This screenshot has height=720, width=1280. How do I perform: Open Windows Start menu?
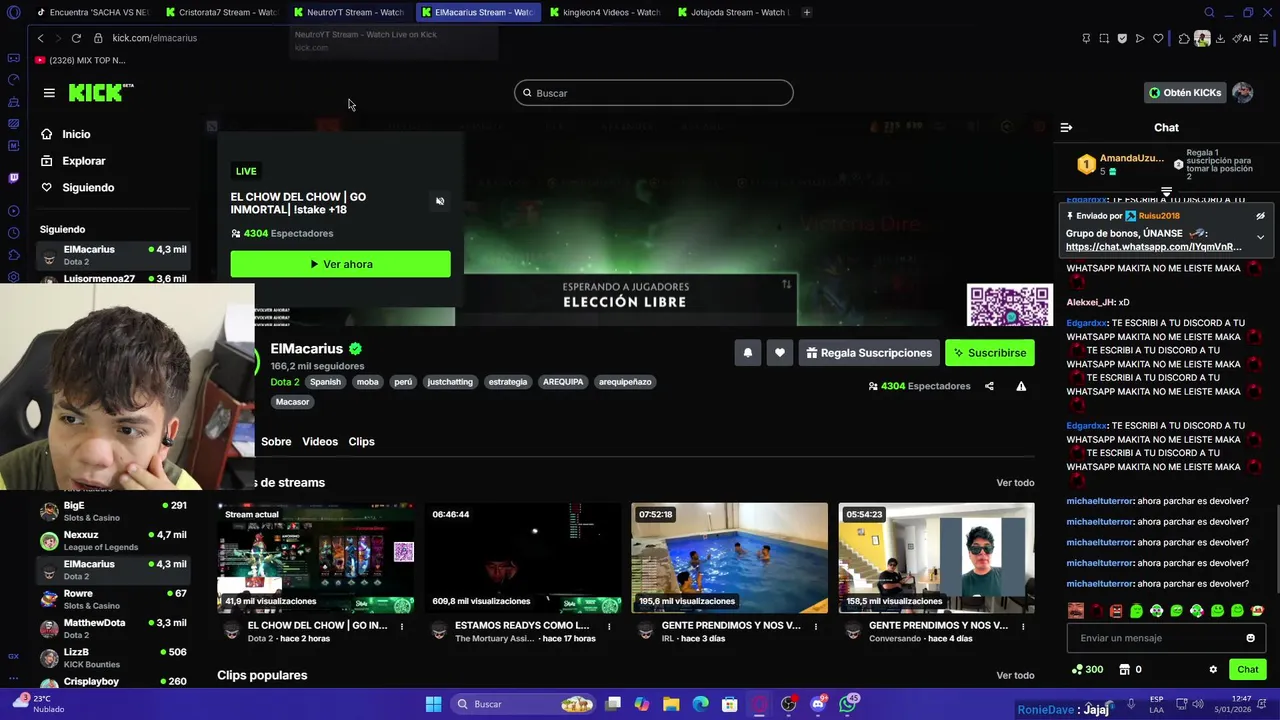click(433, 704)
